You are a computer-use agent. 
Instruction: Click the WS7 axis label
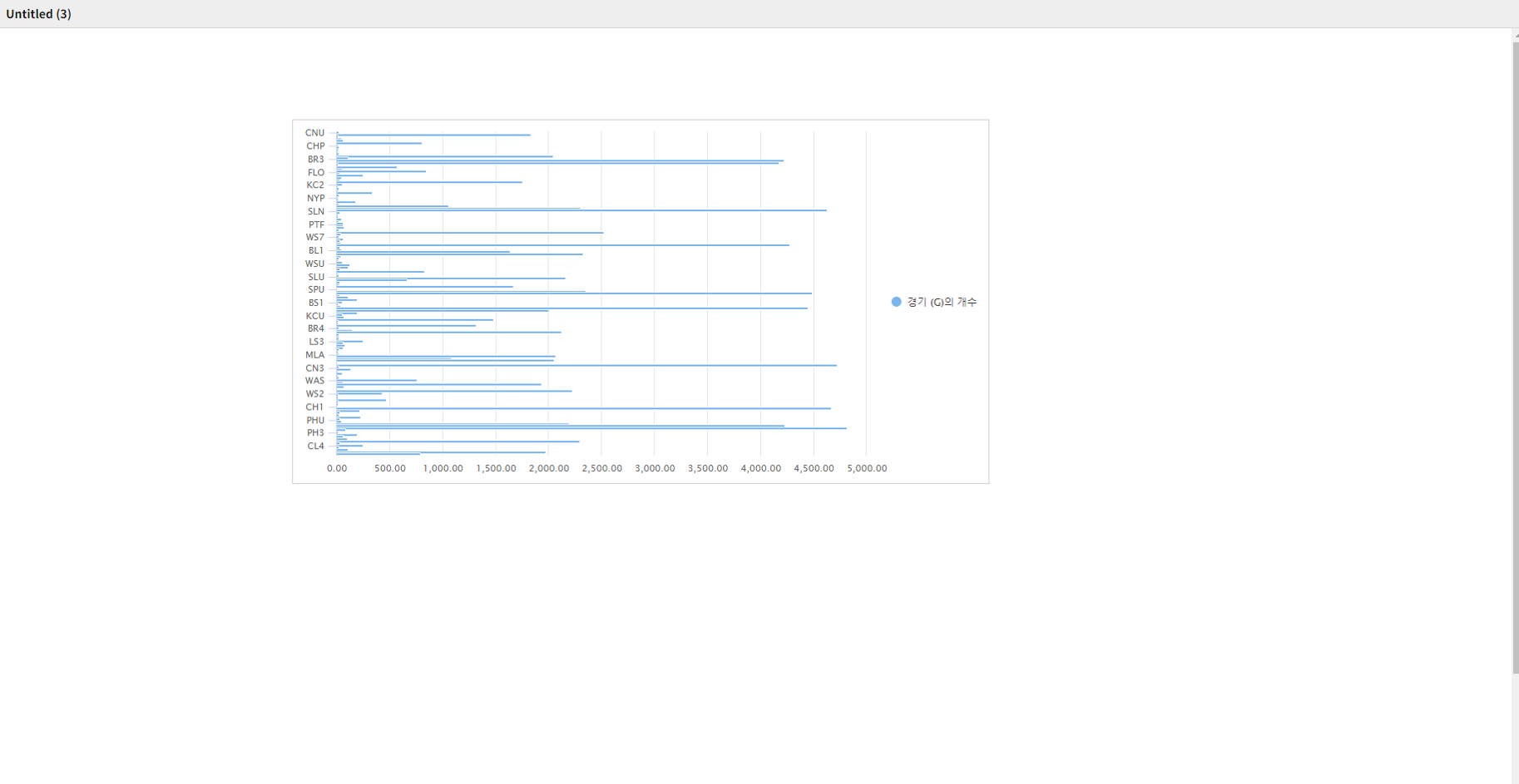[315, 238]
